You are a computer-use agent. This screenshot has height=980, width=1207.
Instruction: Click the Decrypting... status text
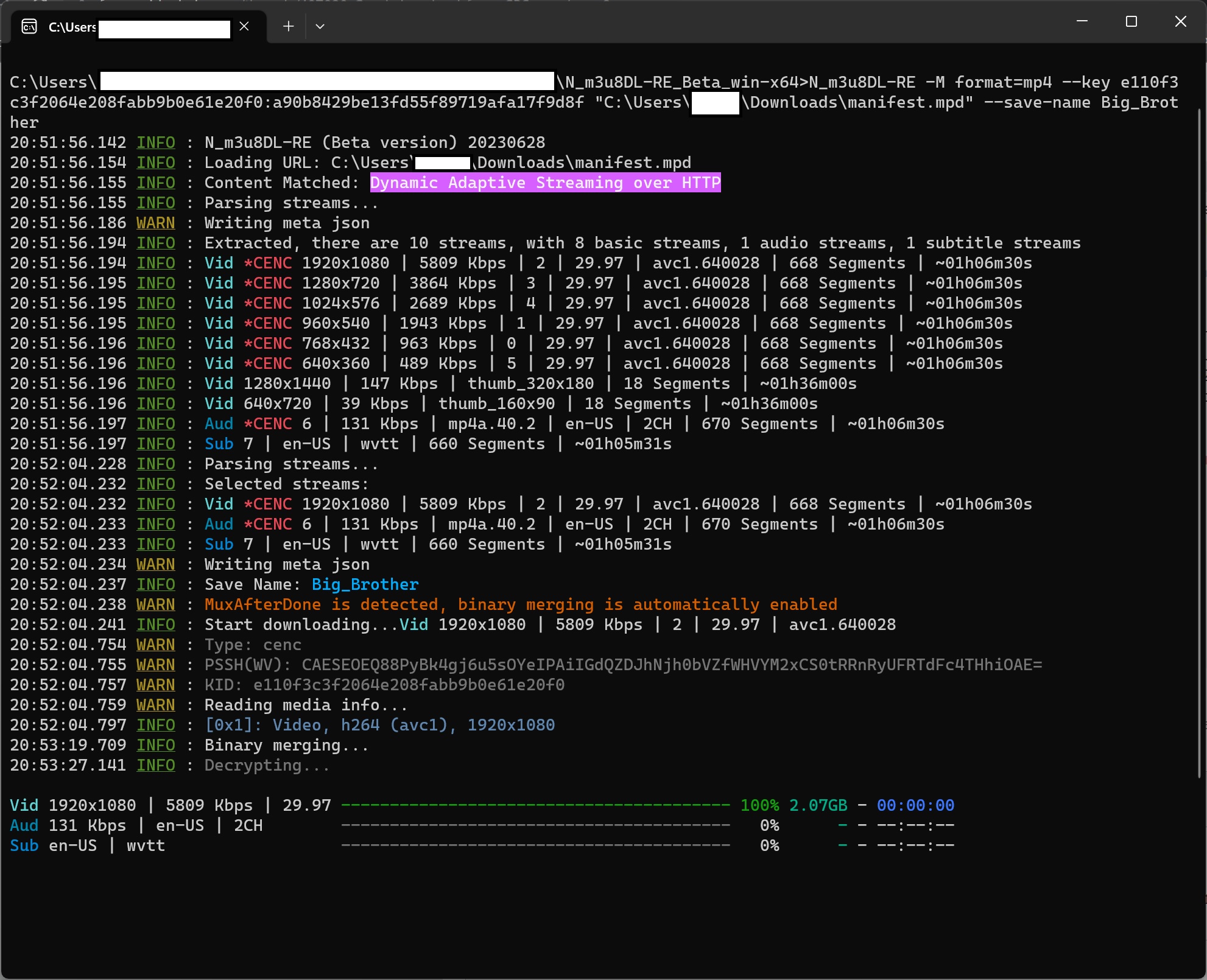[267, 765]
